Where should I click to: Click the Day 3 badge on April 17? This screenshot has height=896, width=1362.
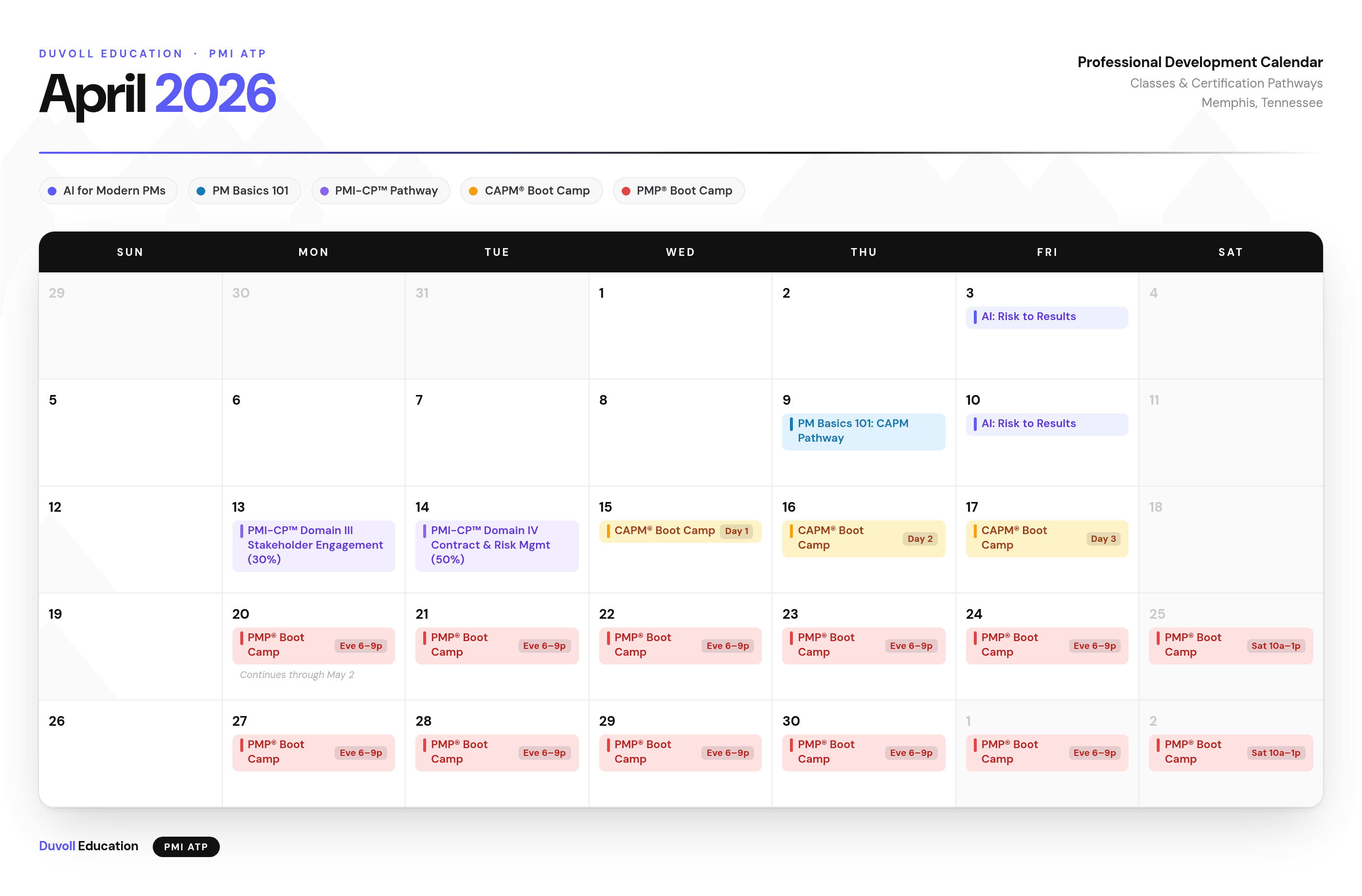click(1103, 539)
